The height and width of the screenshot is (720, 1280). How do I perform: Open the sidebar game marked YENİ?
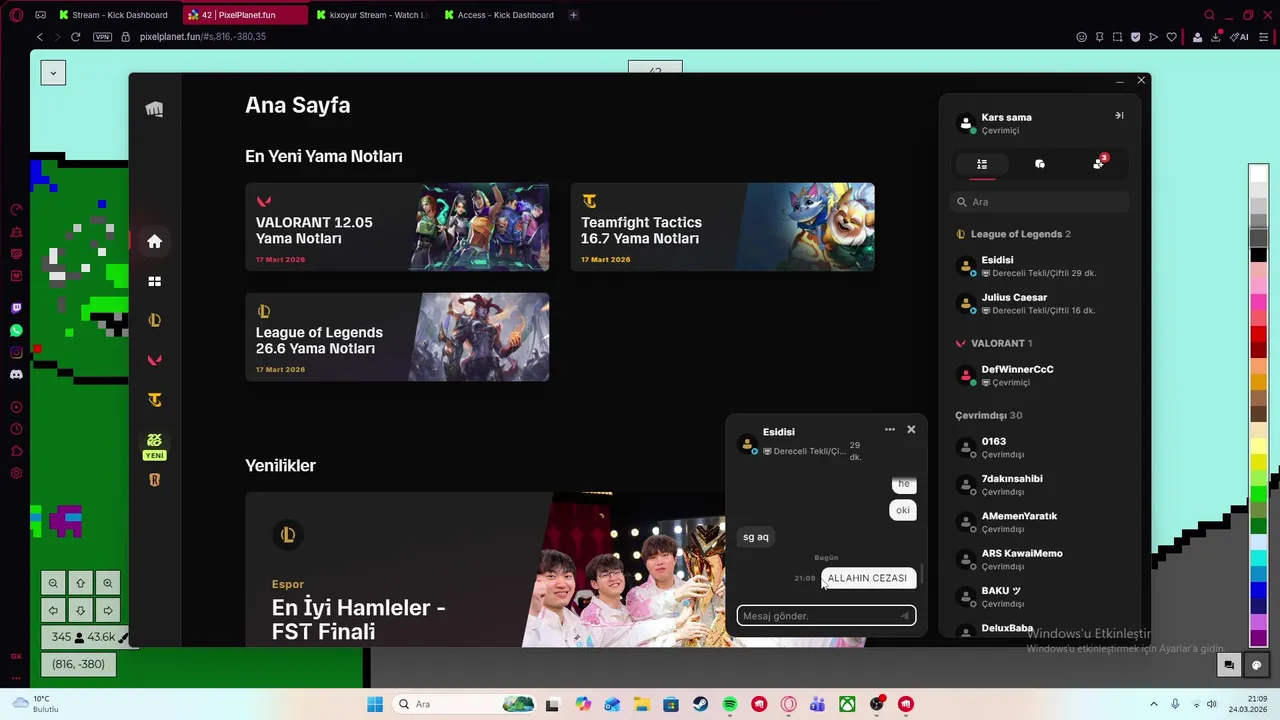click(x=154, y=446)
